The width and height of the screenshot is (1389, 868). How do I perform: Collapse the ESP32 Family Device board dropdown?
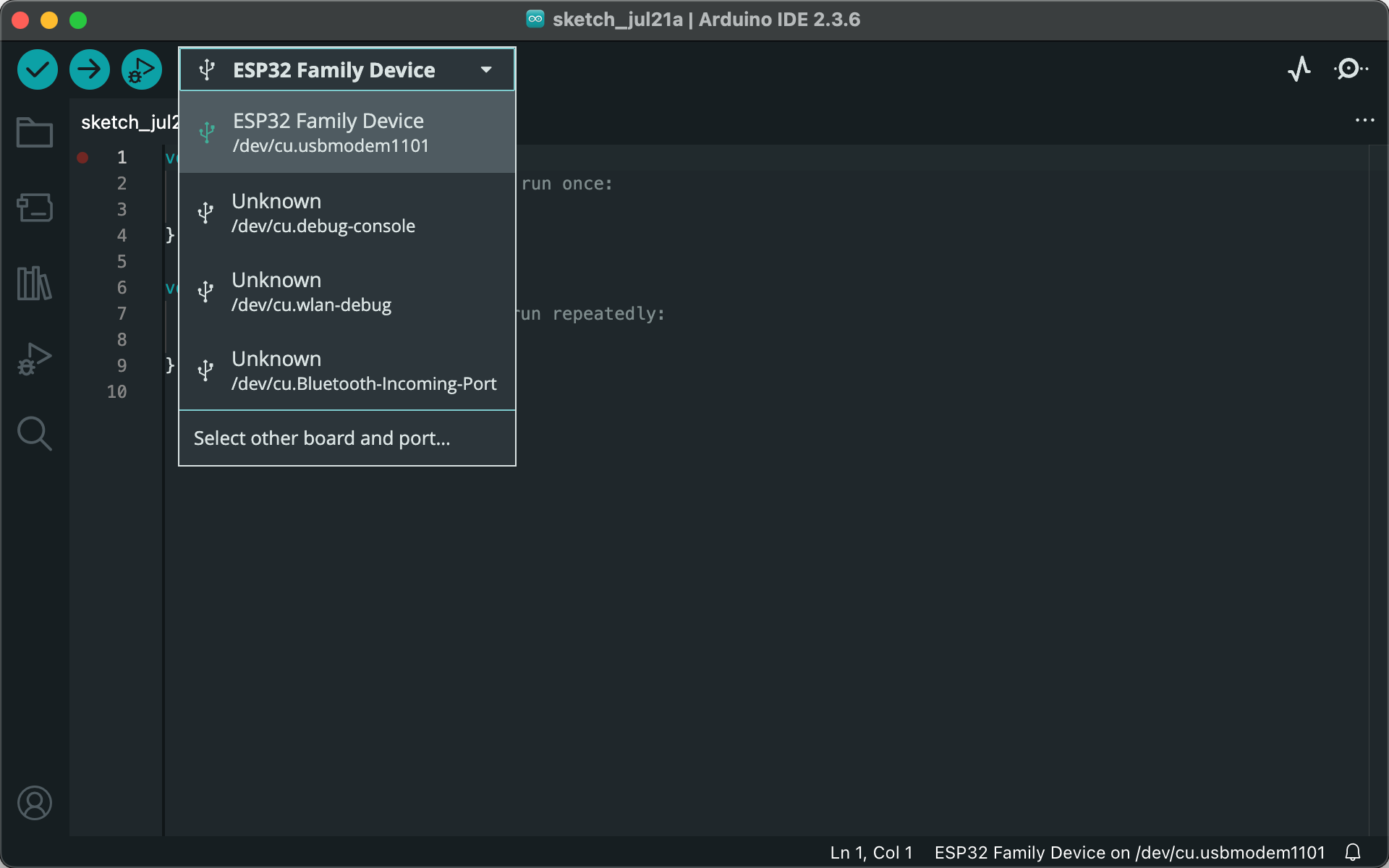pos(347,70)
